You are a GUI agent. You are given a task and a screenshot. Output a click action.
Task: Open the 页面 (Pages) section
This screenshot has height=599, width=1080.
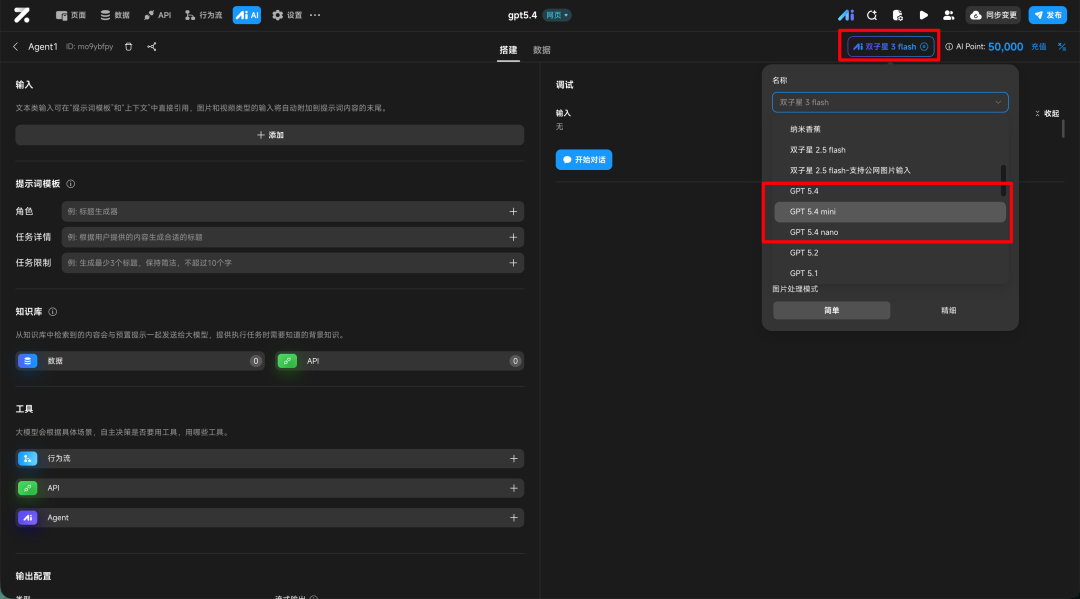click(71, 15)
